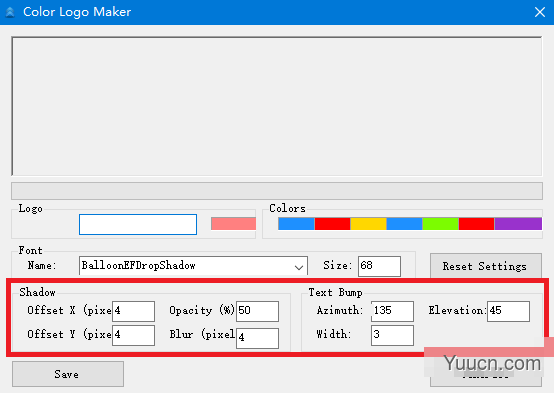This screenshot has width=554, height=393.
Task: Click the Shadow Opacity field showing 50
Action: (257, 311)
